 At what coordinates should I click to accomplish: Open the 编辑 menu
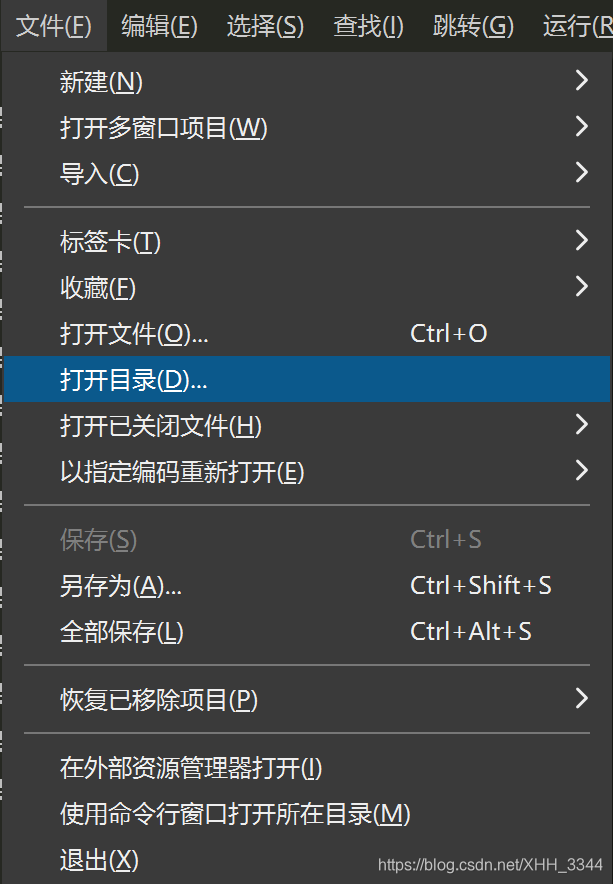click(x=158, y=26)
